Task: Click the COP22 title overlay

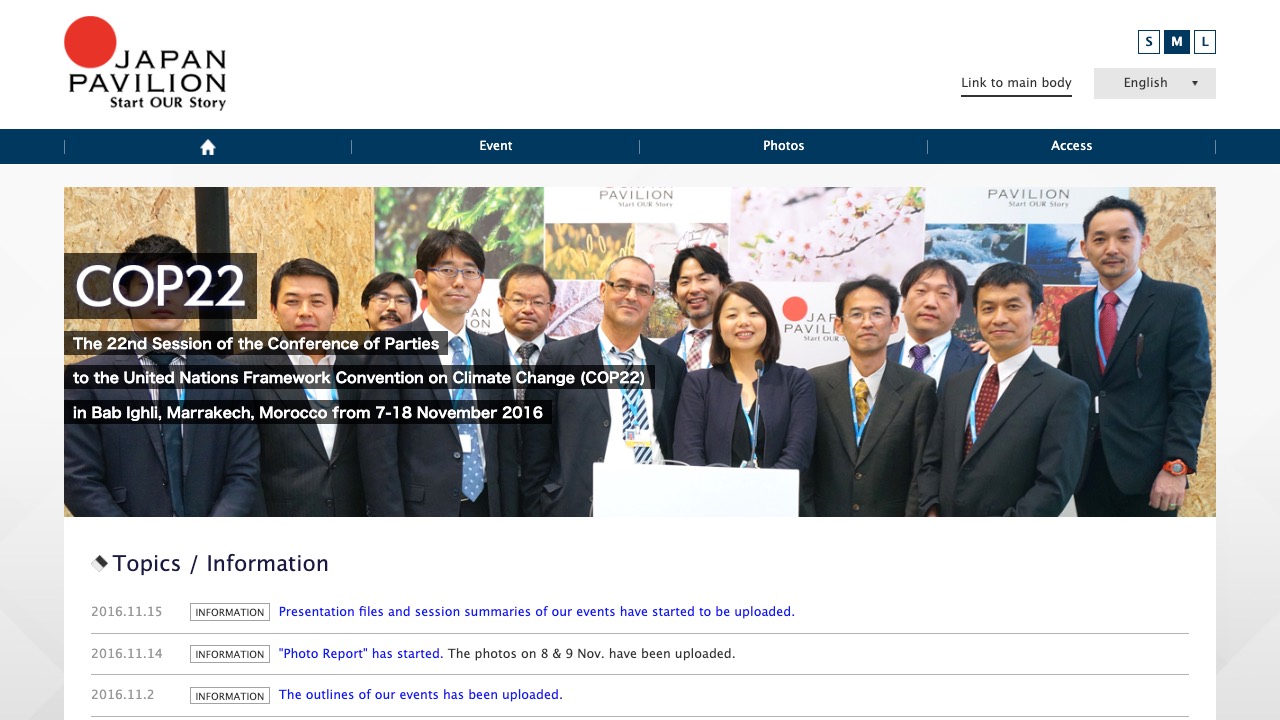Action: 160,286
